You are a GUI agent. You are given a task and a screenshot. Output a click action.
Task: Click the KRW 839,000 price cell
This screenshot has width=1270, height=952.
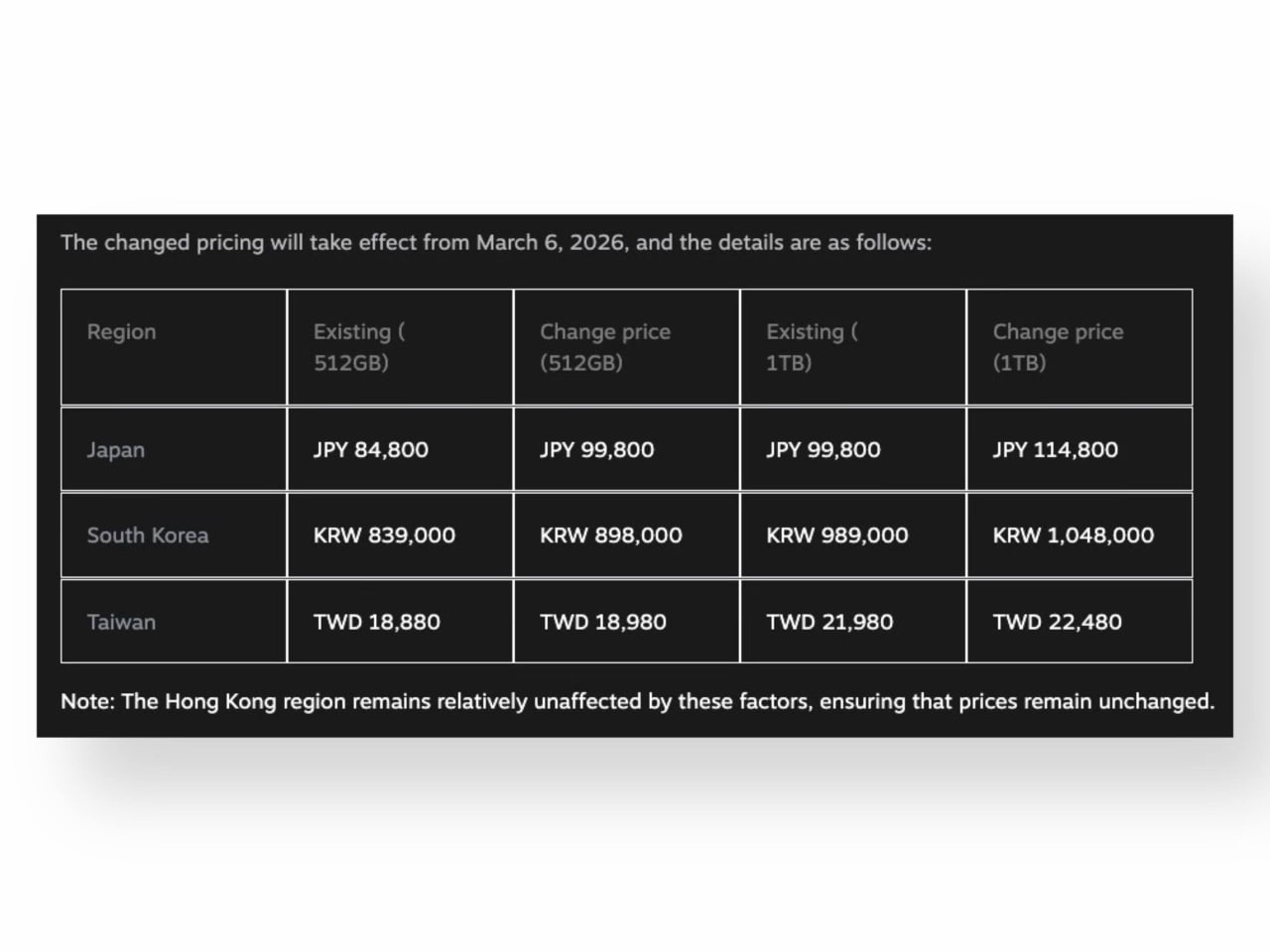384,535
